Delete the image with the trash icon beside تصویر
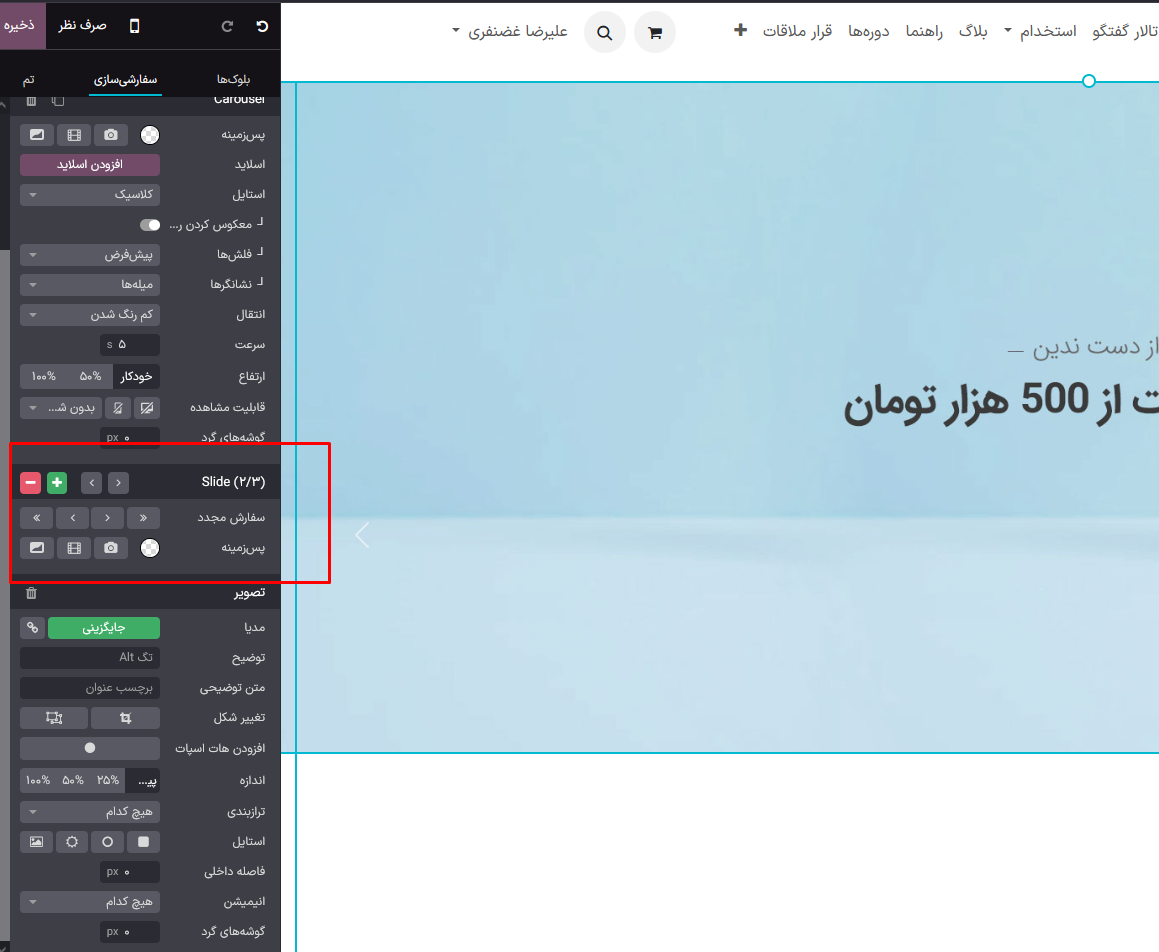Viewport: 1159px width, 952px height. (x=31, y=593)
